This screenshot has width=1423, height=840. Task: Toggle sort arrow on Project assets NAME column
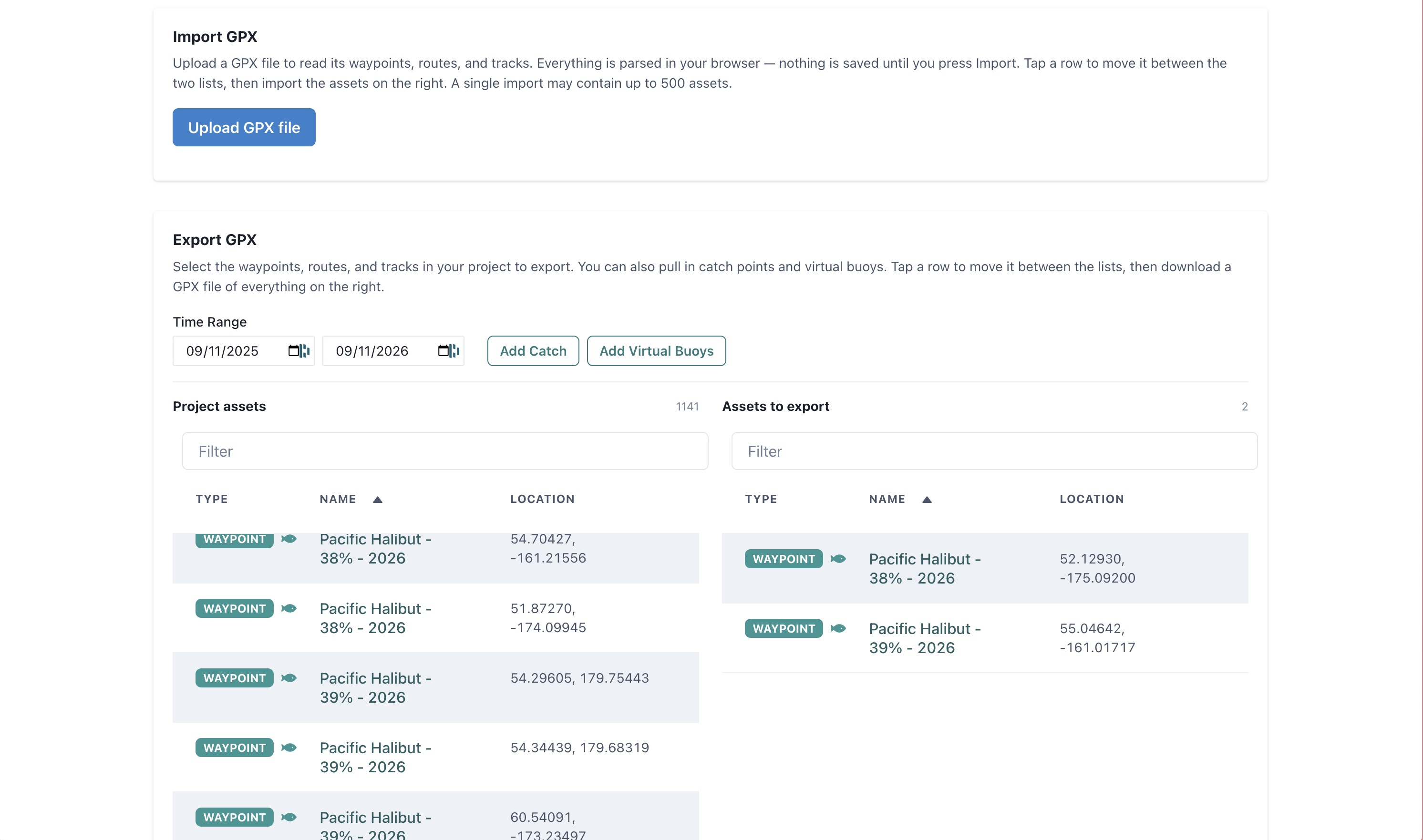coord(378,499)
